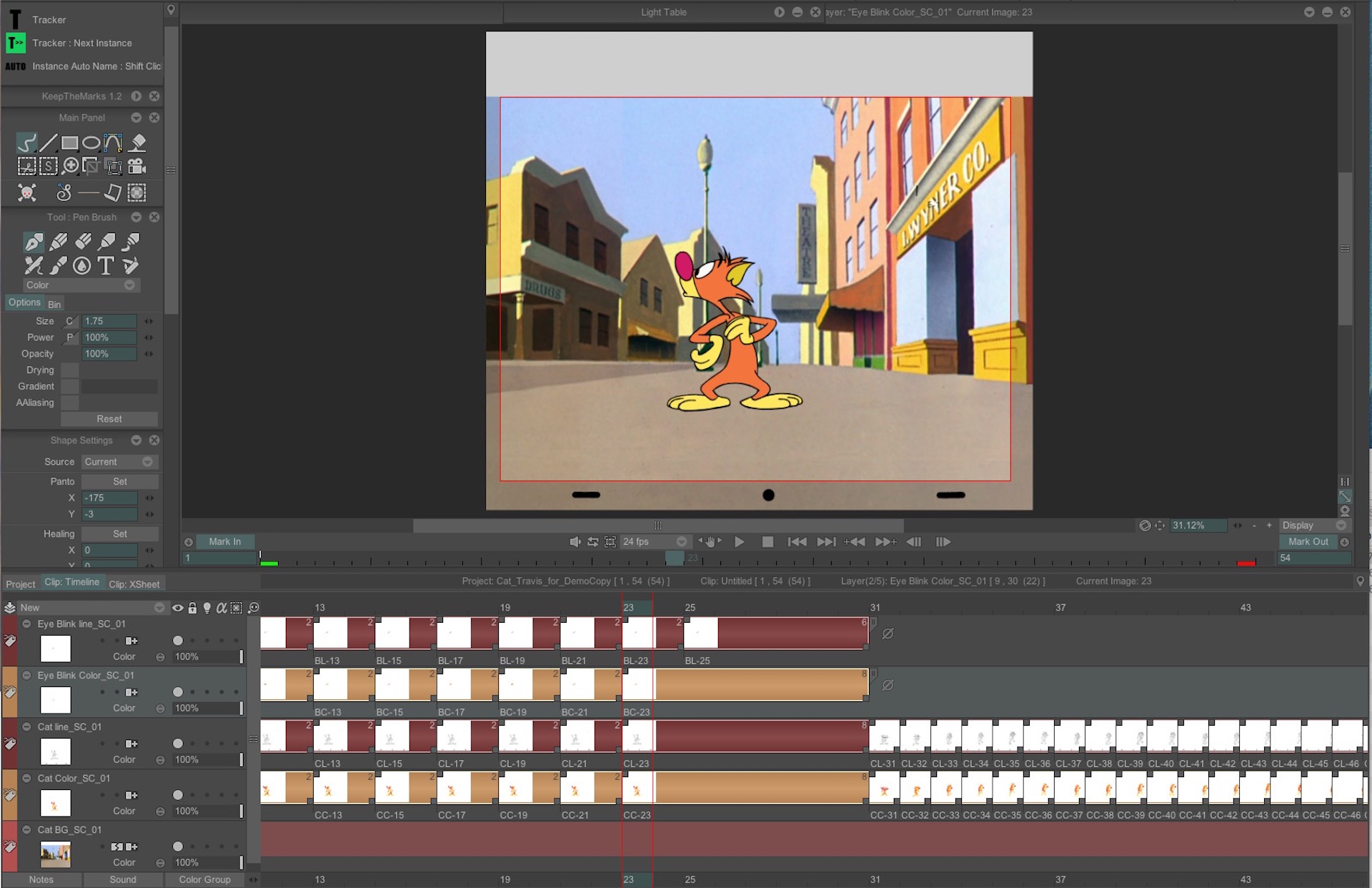Open the camera tool
This screenshot has width=1372, height=888.
tap(136, 167)
